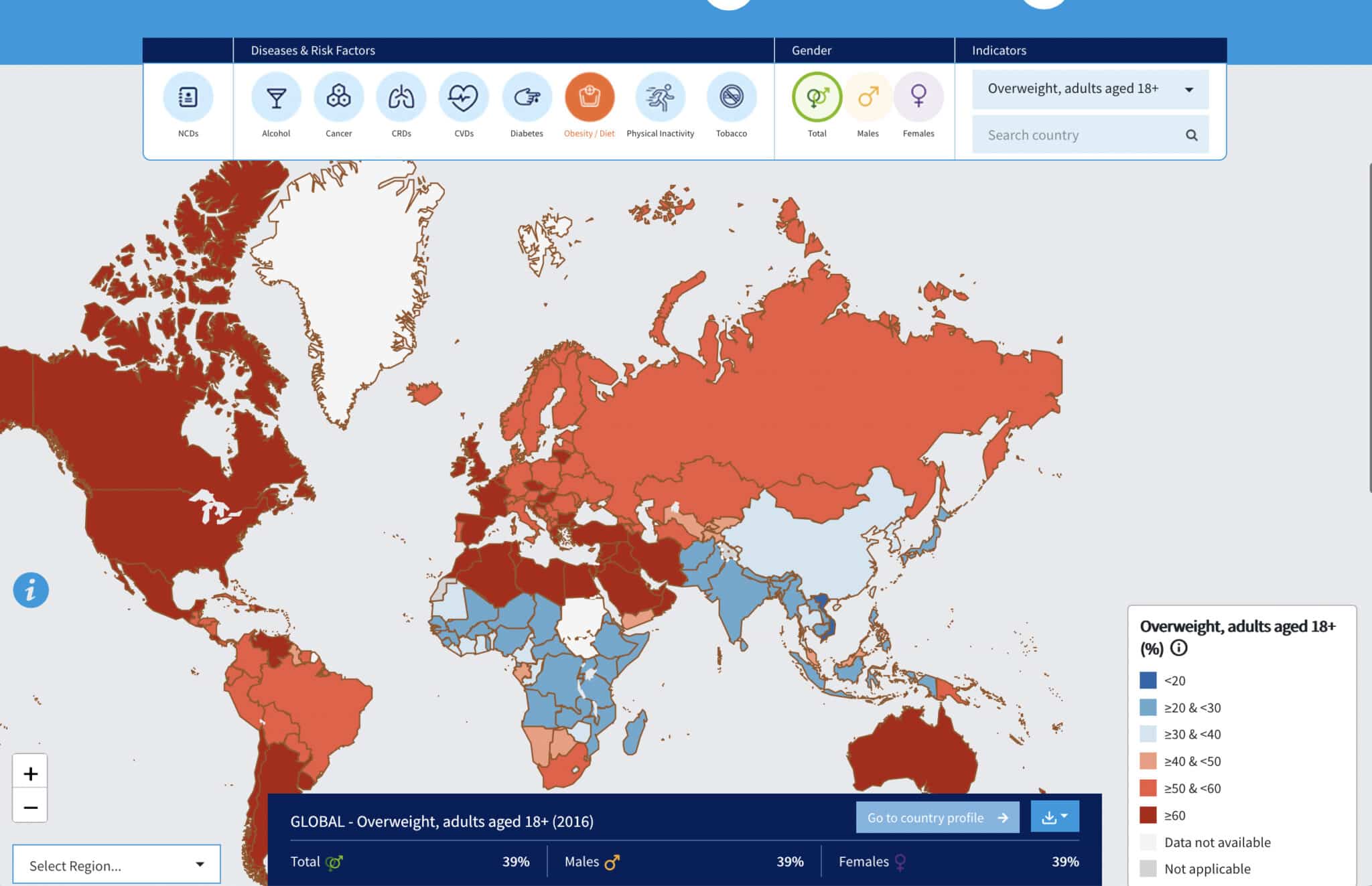Screen dimensions: 1372x886
Task: Click the zoom in button on the map
Action: coord(29,772)
